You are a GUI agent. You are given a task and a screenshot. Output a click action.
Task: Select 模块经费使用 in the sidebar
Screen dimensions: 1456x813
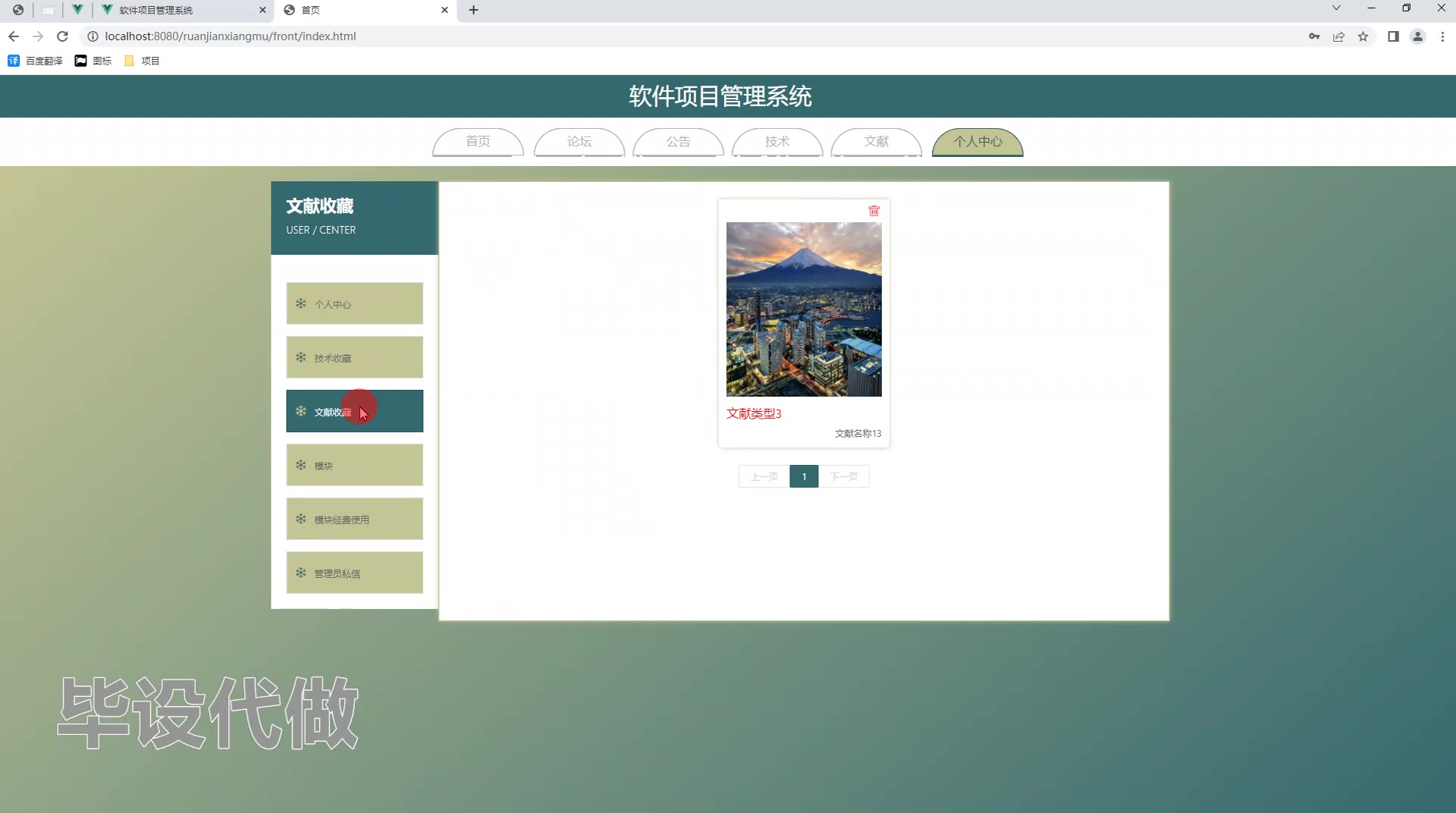[x=354, y=519]
